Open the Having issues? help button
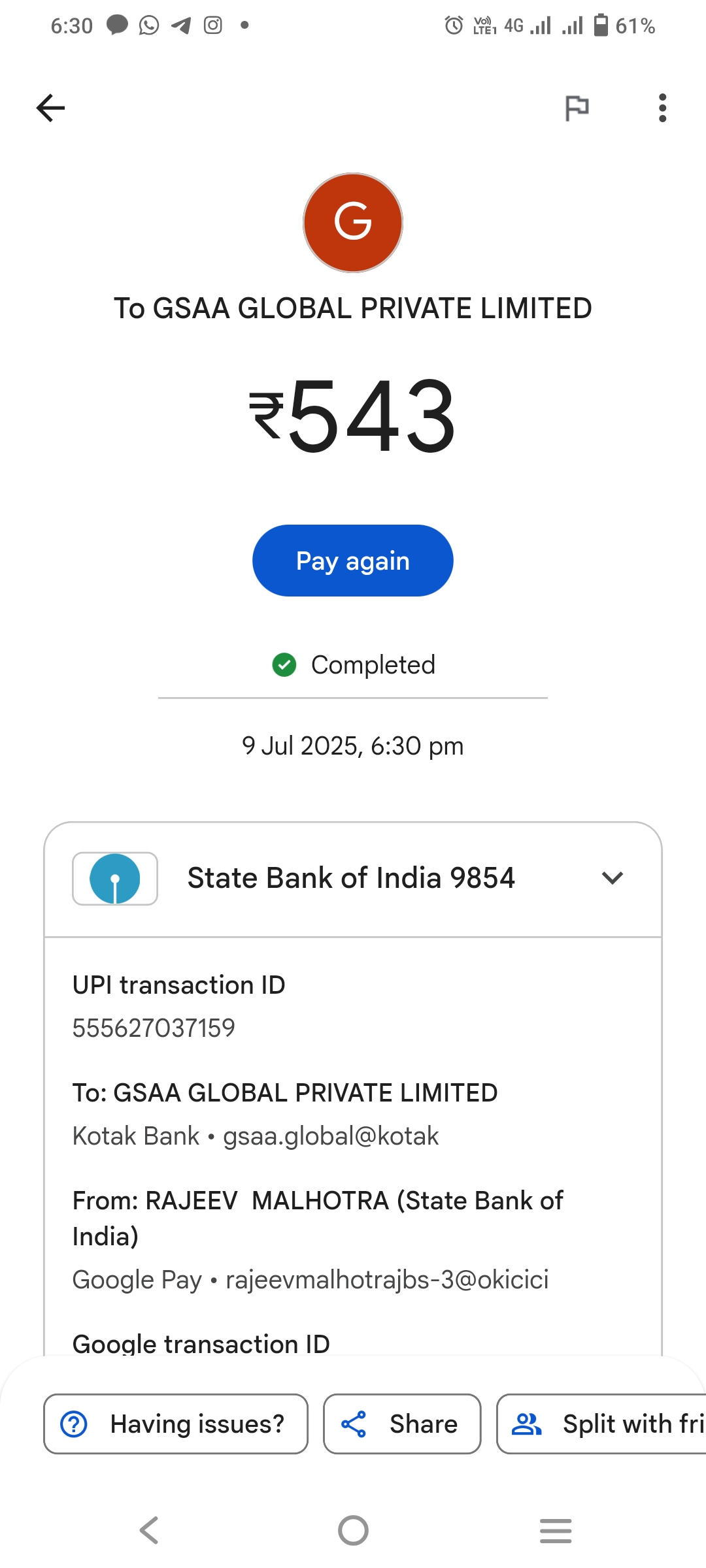Image resolution: width=706 pixels, height=1568 pixels. [x=176, y=1424]
